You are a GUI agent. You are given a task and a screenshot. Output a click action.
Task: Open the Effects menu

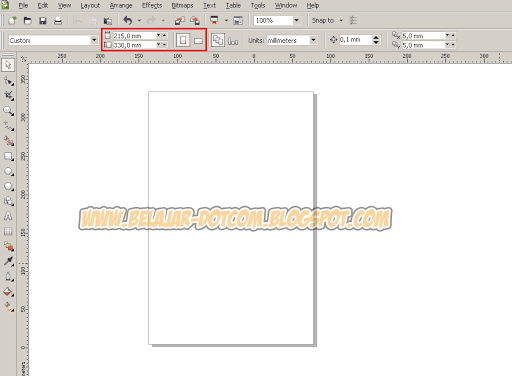[152, 6]
